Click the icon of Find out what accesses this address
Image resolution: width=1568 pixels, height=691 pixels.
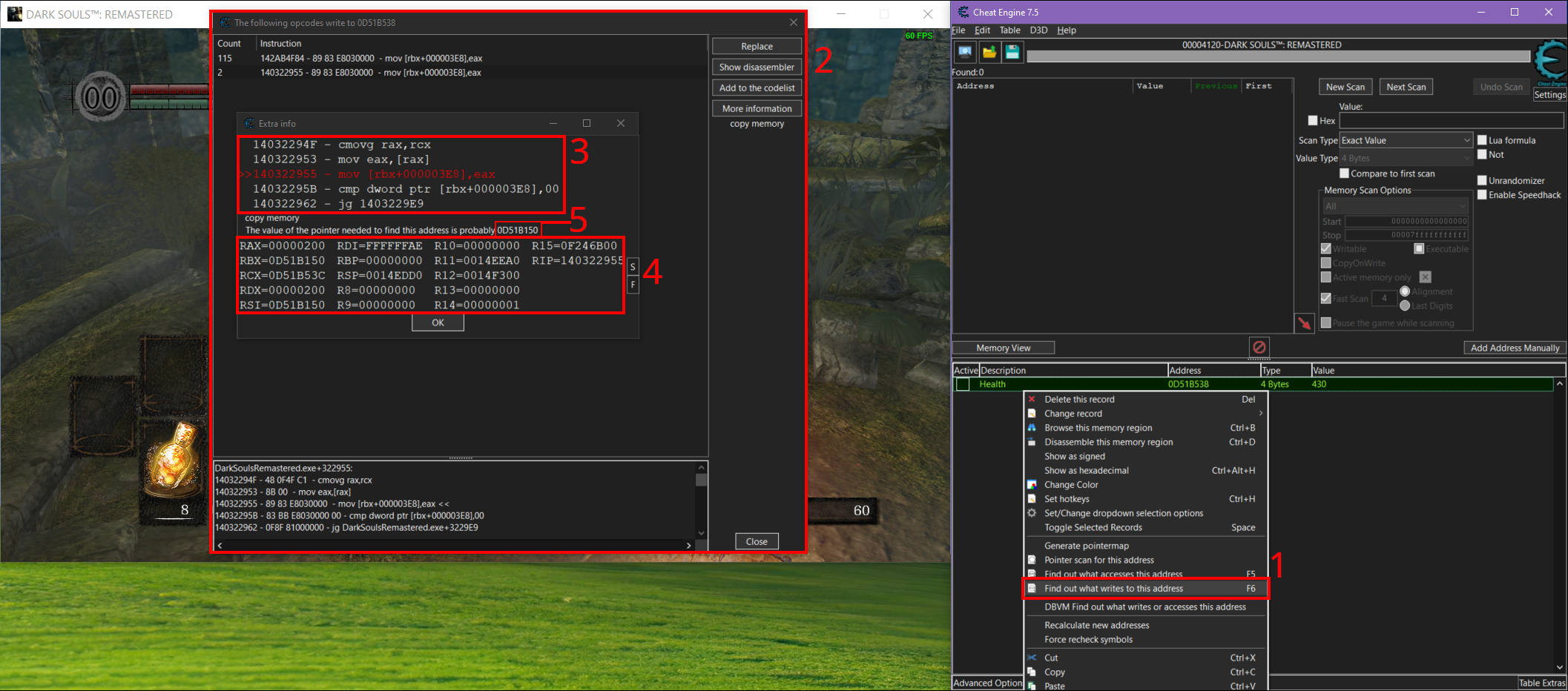click(x=1032, y=574)
